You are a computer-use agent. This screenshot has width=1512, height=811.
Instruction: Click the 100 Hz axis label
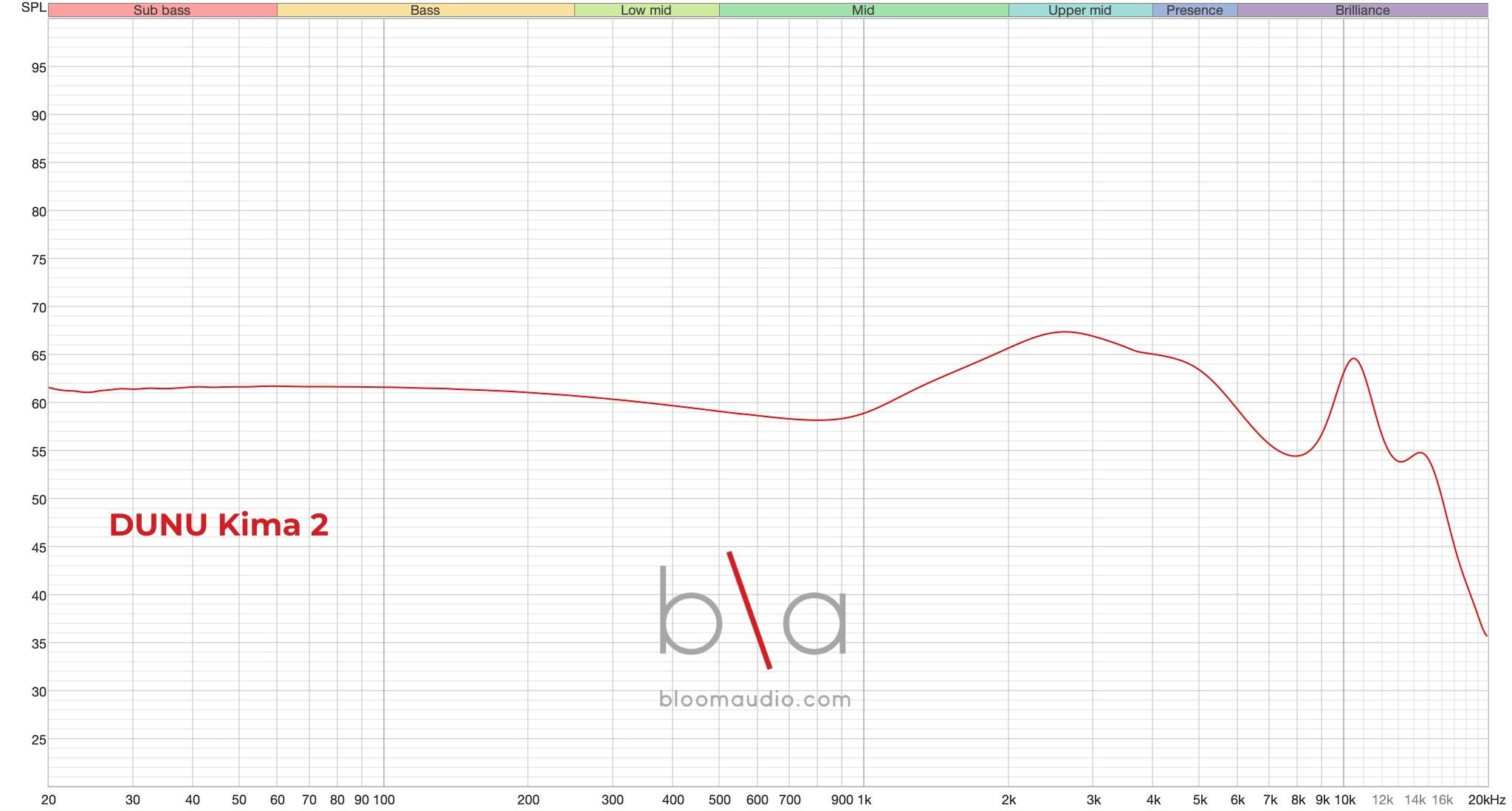point(384,800)
